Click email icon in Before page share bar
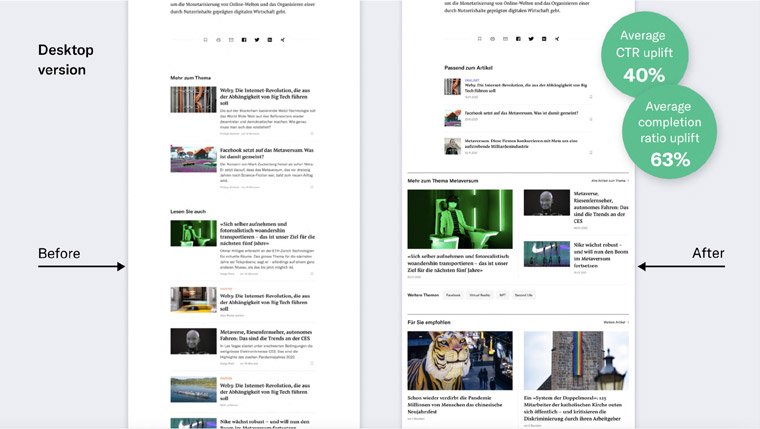760x429 pixels. pyautogui.click(x=231, y=40)
